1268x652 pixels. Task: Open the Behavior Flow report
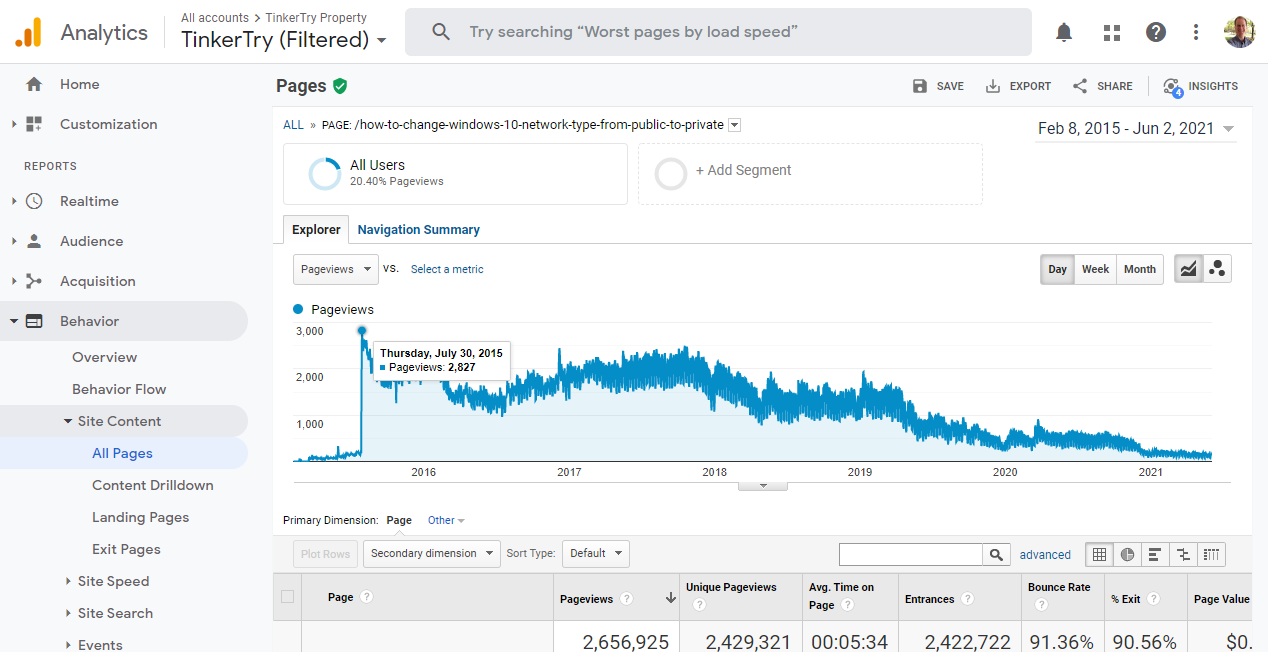click(119, 389)
